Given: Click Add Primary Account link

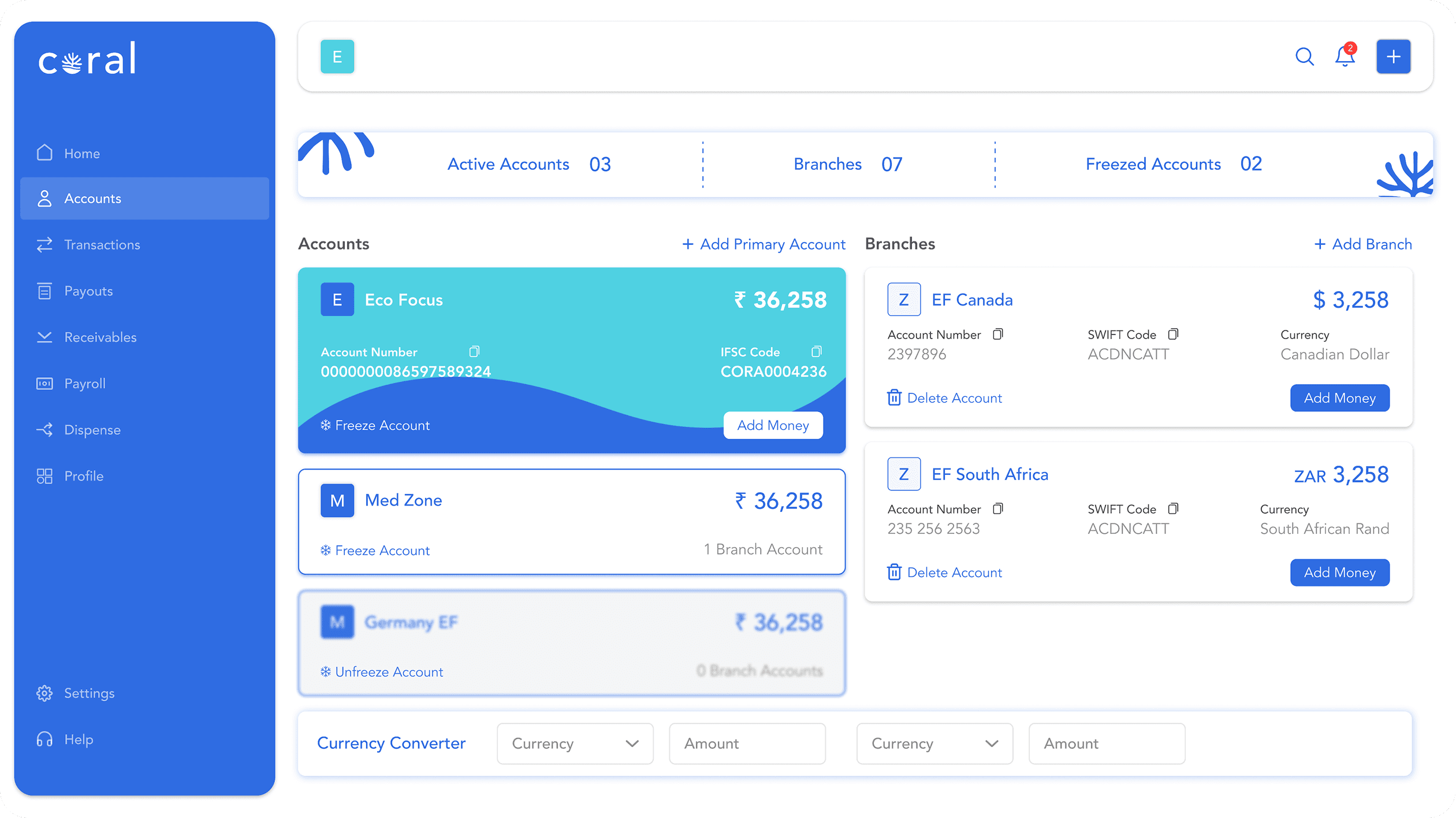Looking at the screenshot, I should click(764, 244).
